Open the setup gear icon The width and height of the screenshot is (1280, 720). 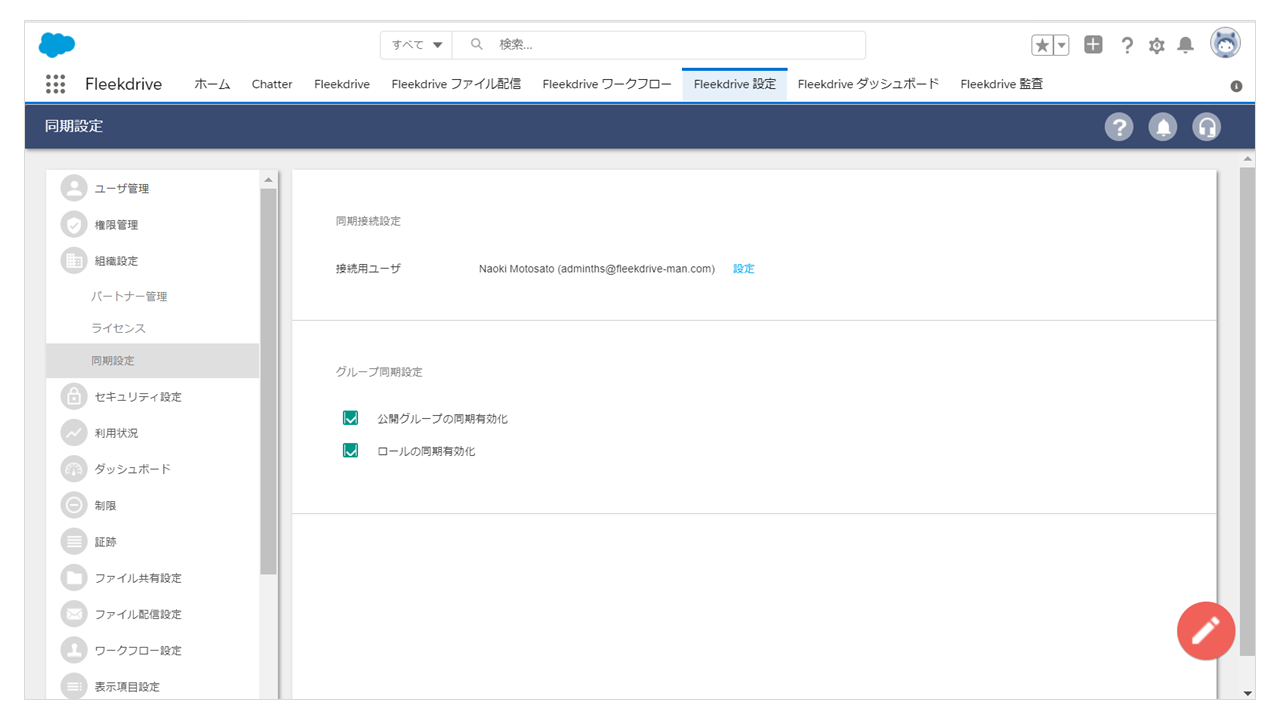tap(1157, 45)
